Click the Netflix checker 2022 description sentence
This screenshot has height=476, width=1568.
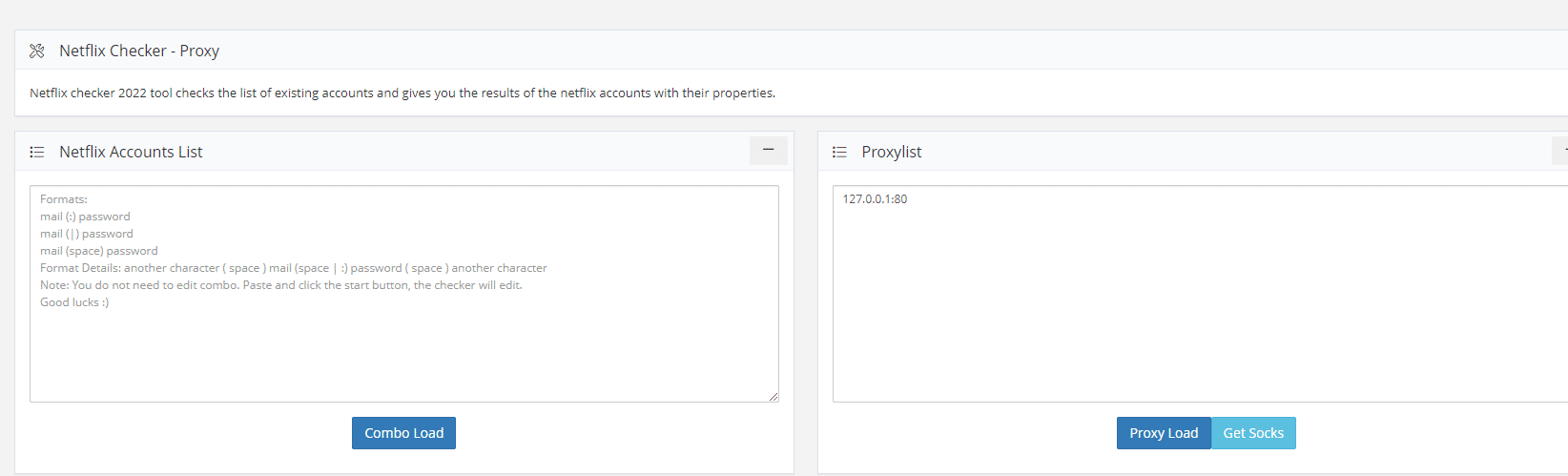[x=402, y=93]
